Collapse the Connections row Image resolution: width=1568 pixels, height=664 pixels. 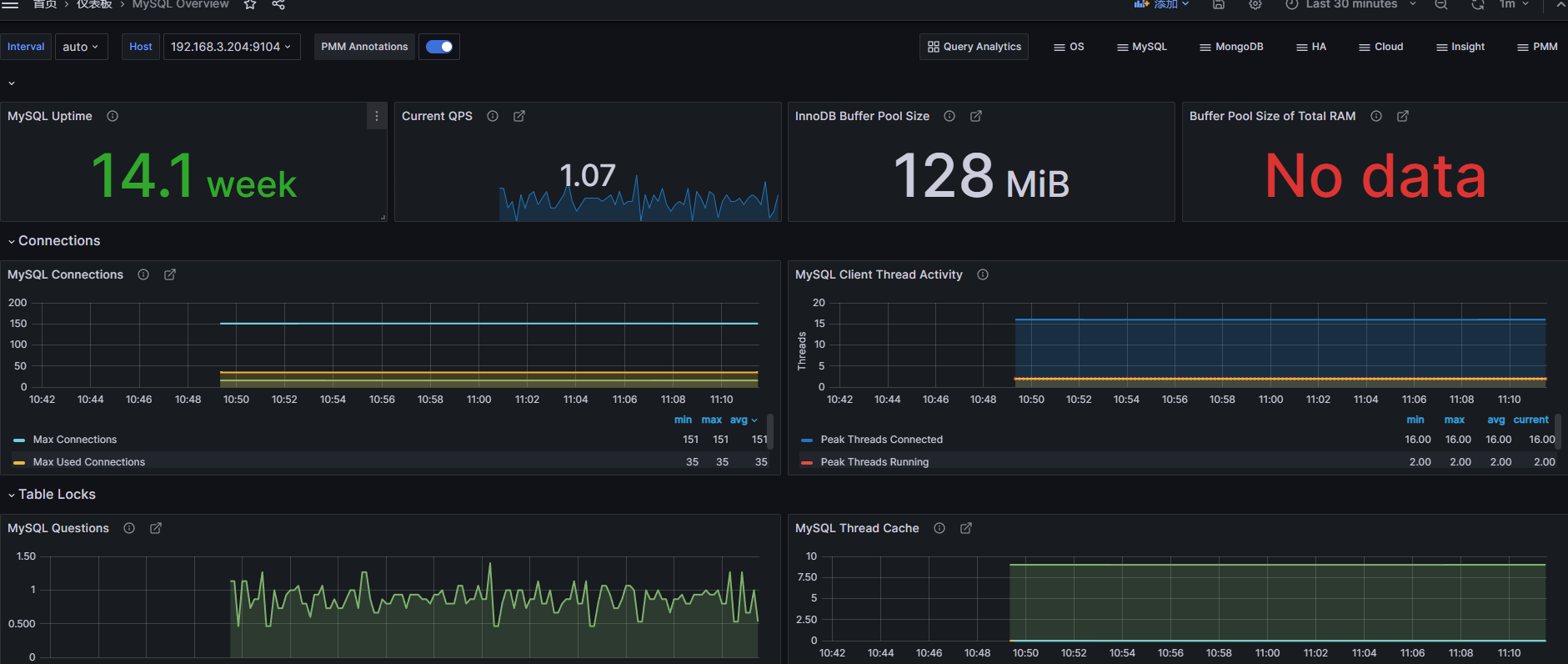[54, 241]
